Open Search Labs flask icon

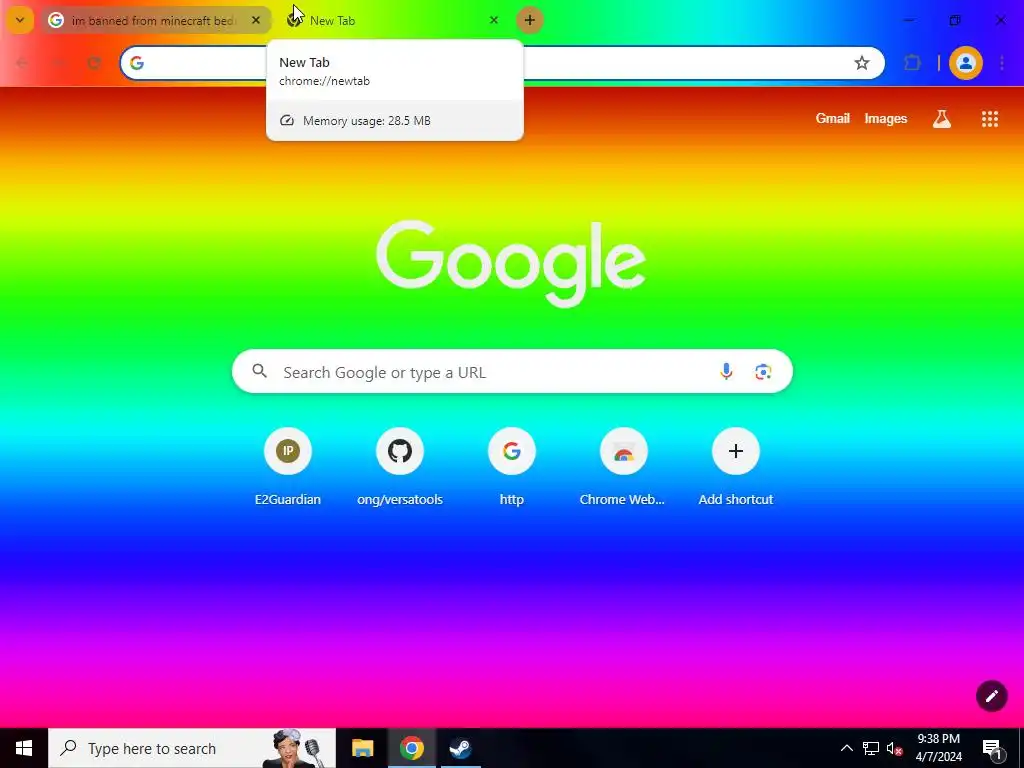point(941,119)
